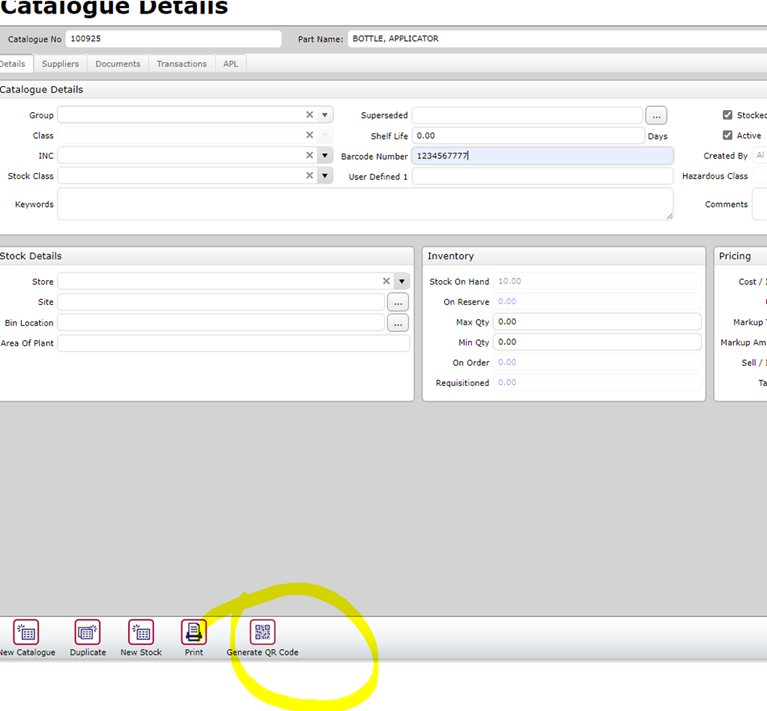767x711 pixels.
Task: Click the New Catalogue icon
Action: (x=26, y=632)
